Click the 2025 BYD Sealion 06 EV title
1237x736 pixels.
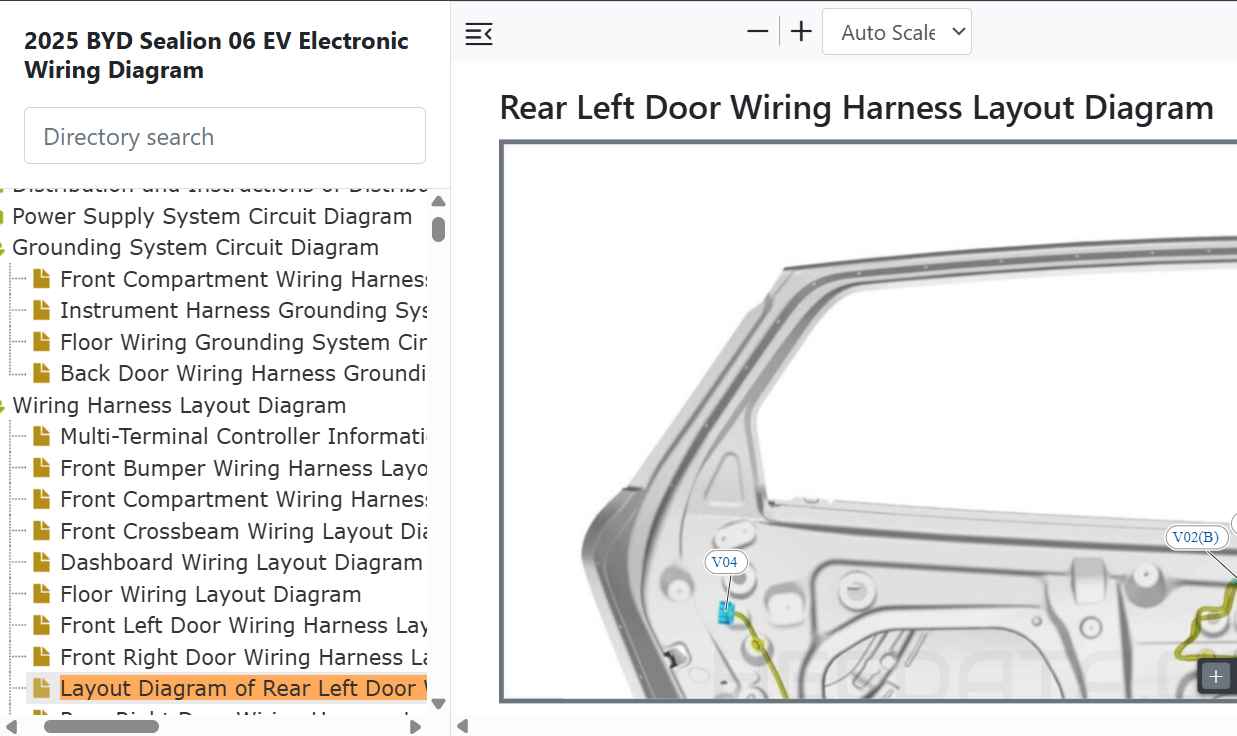pyautogui.click(x=216, y=55)
